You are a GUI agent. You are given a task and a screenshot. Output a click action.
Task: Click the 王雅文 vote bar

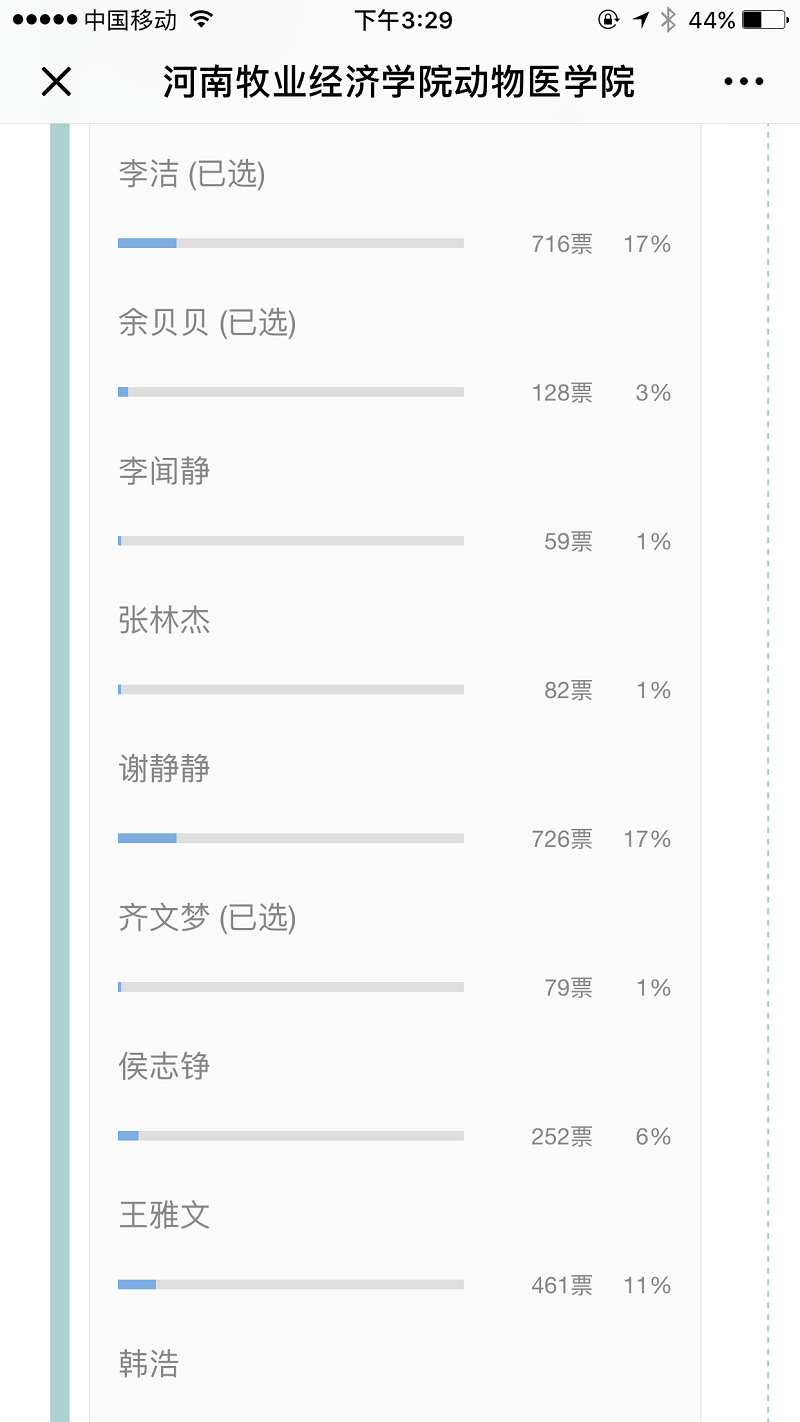click(x=290, y=1284)
